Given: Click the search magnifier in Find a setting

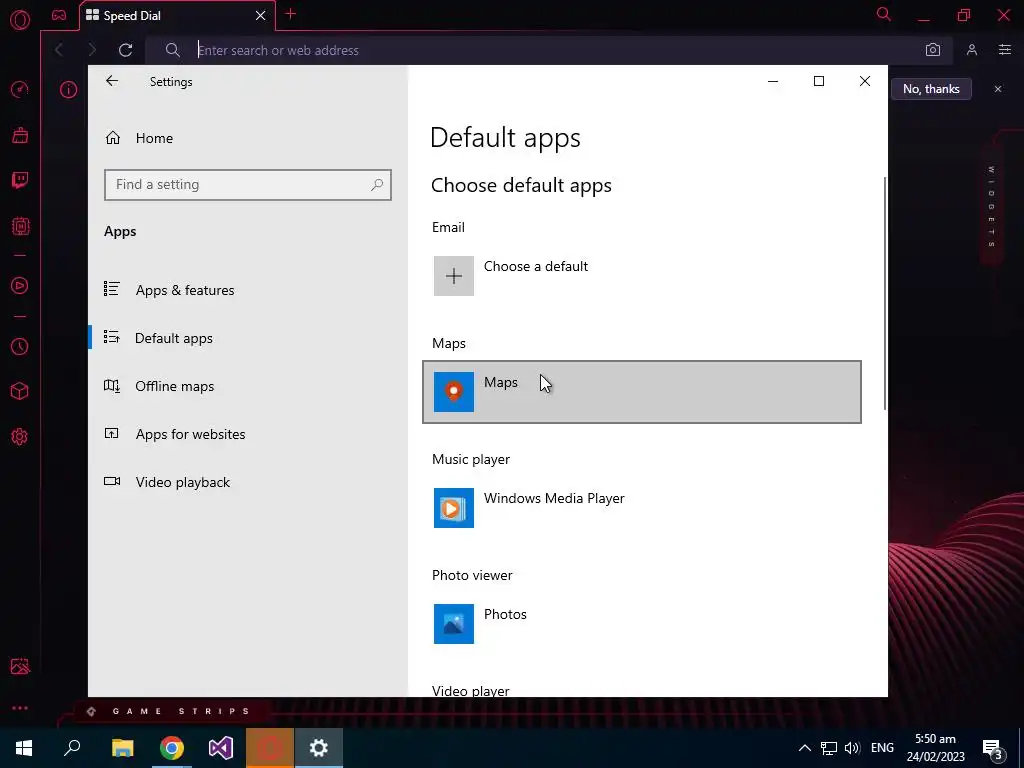Looking at the screenshot, I should 377,185.
